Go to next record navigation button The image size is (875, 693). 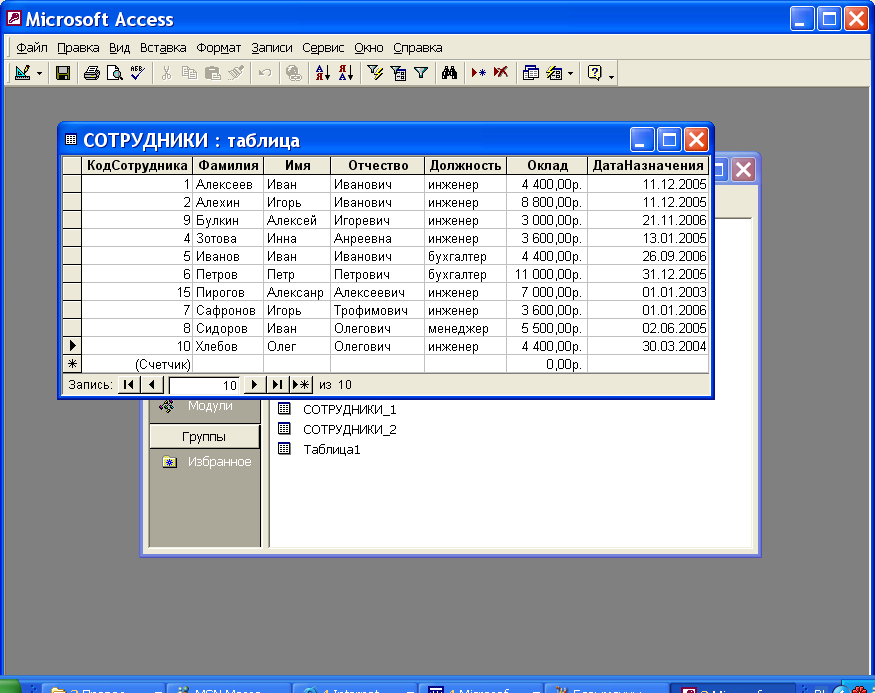pyautogui.click(x=254, y=384)
